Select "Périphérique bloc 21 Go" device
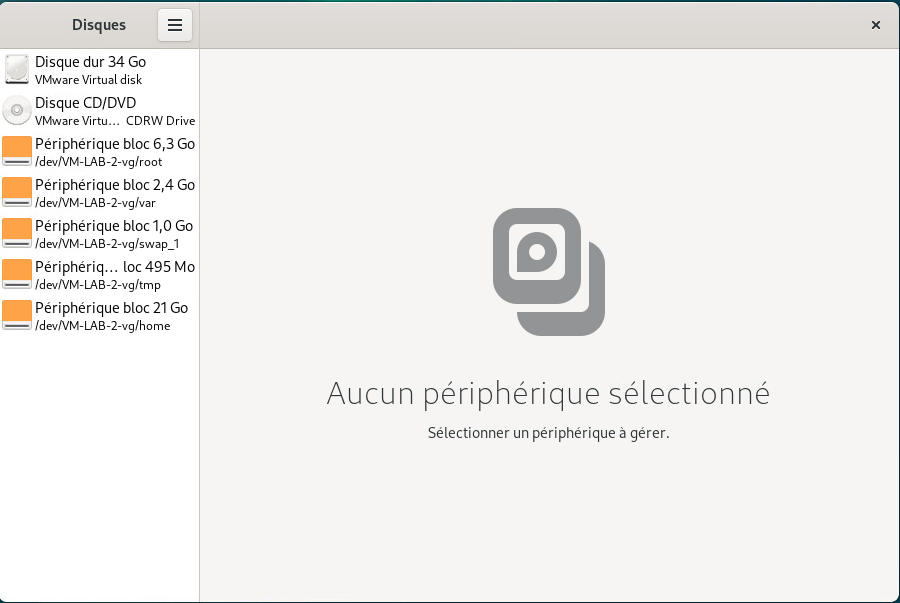900x603 pixels. 111,308
